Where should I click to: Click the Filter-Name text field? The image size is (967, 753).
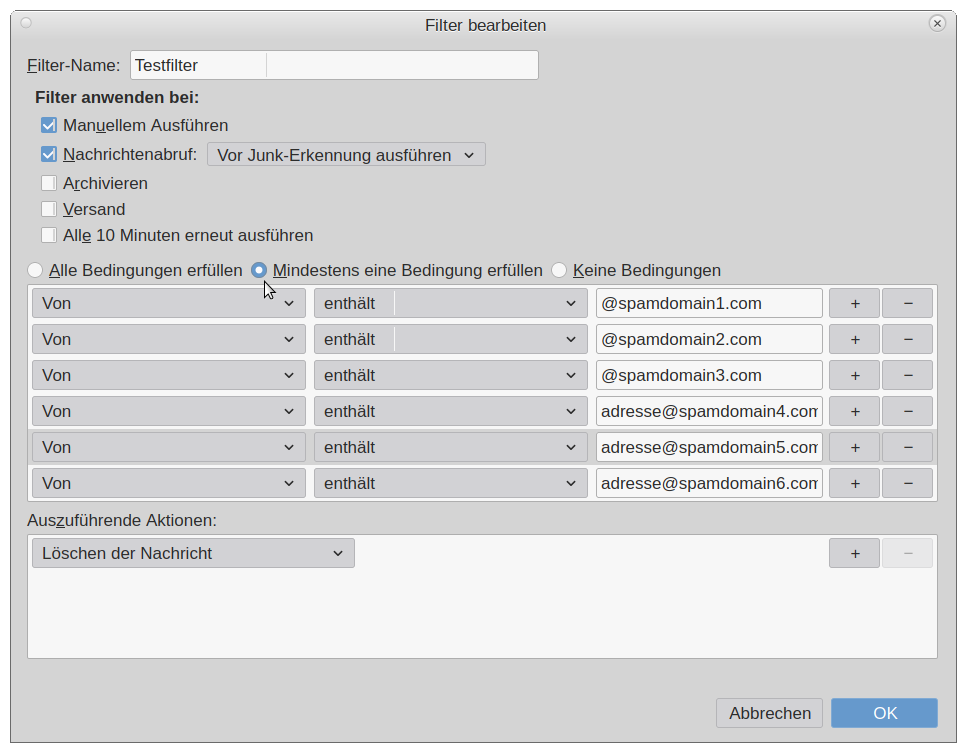[334, 65]
